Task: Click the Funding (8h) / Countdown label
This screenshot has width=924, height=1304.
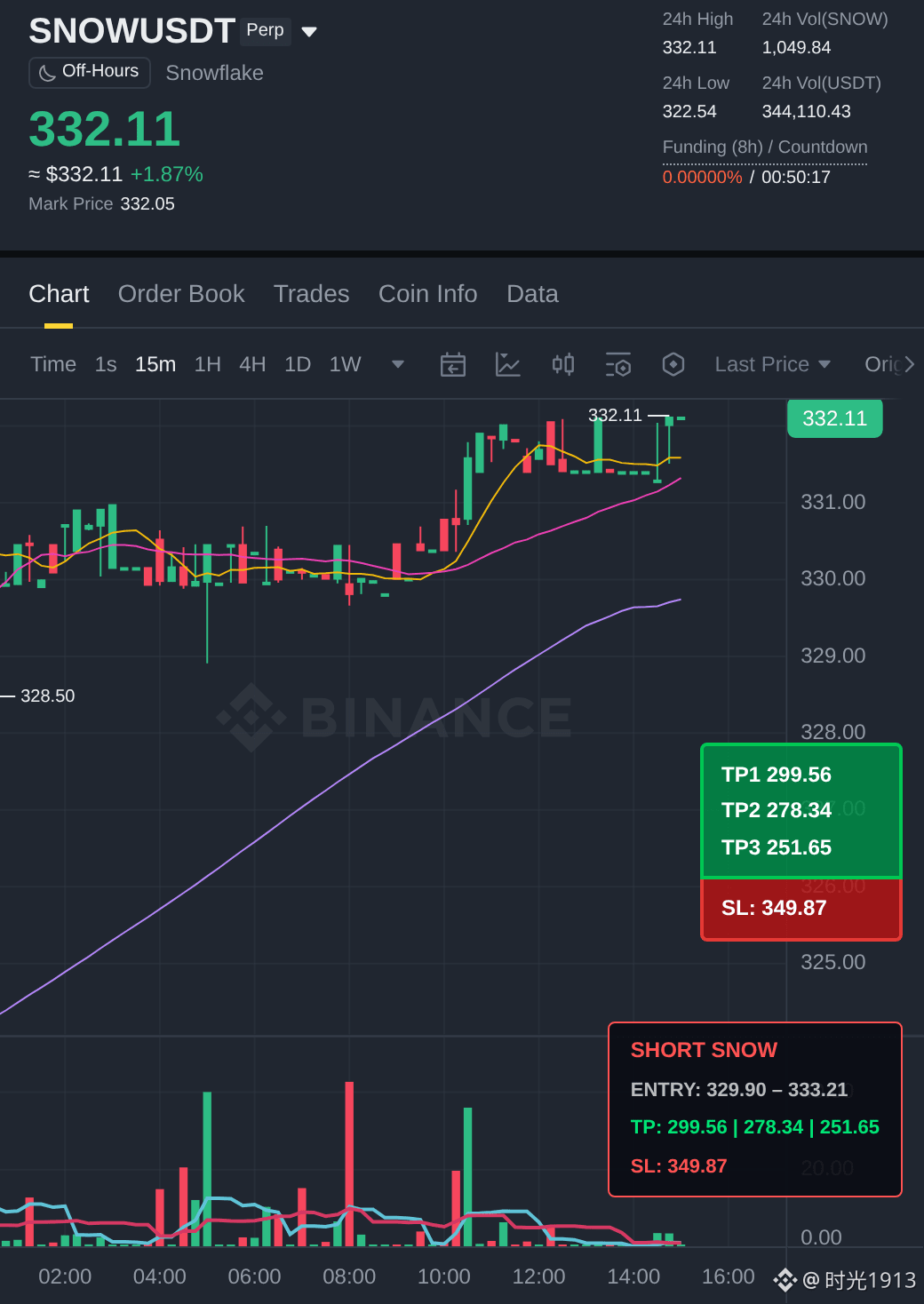Action: click(765, 147)
